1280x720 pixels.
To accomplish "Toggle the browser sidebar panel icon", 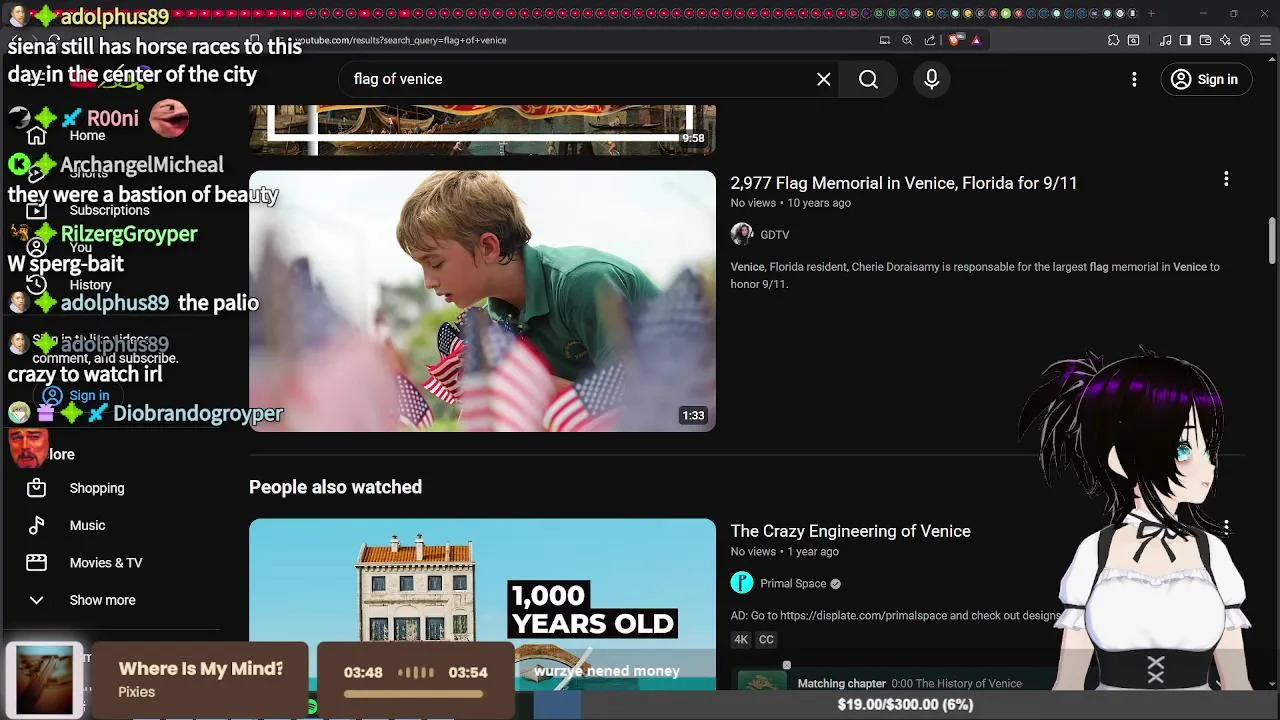I will (x=1185, y=40).
